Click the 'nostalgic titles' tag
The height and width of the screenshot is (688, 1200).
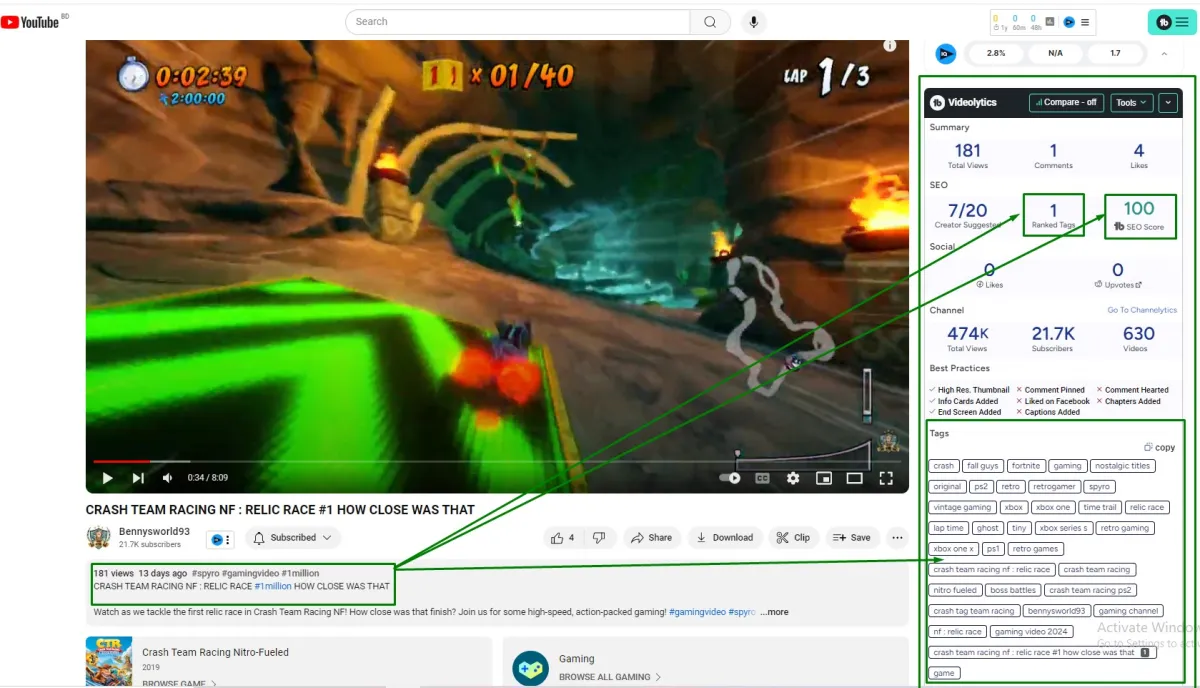pos(1123,466)
